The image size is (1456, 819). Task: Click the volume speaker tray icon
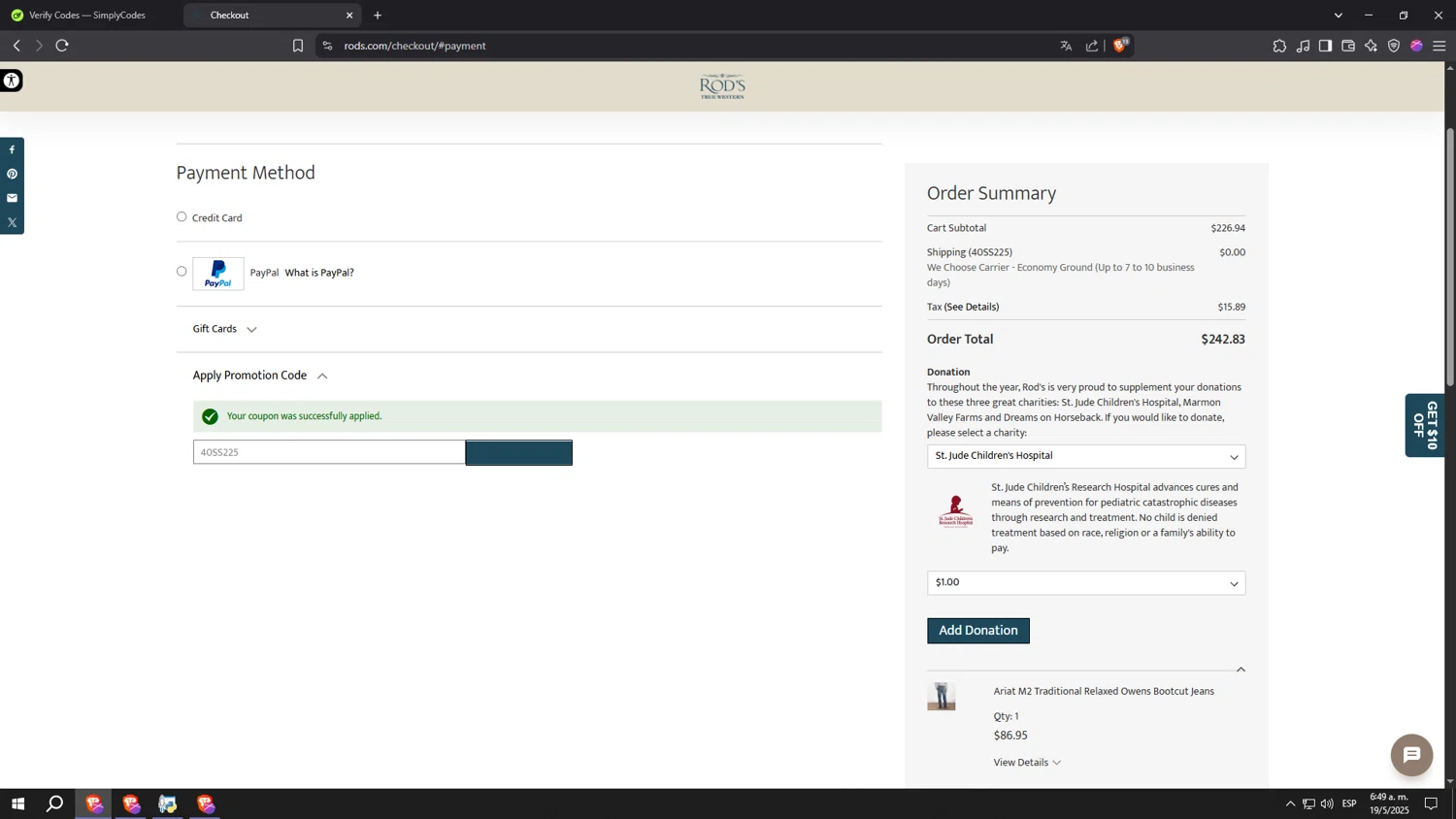pyautogui.click(x=1327, y=803)
